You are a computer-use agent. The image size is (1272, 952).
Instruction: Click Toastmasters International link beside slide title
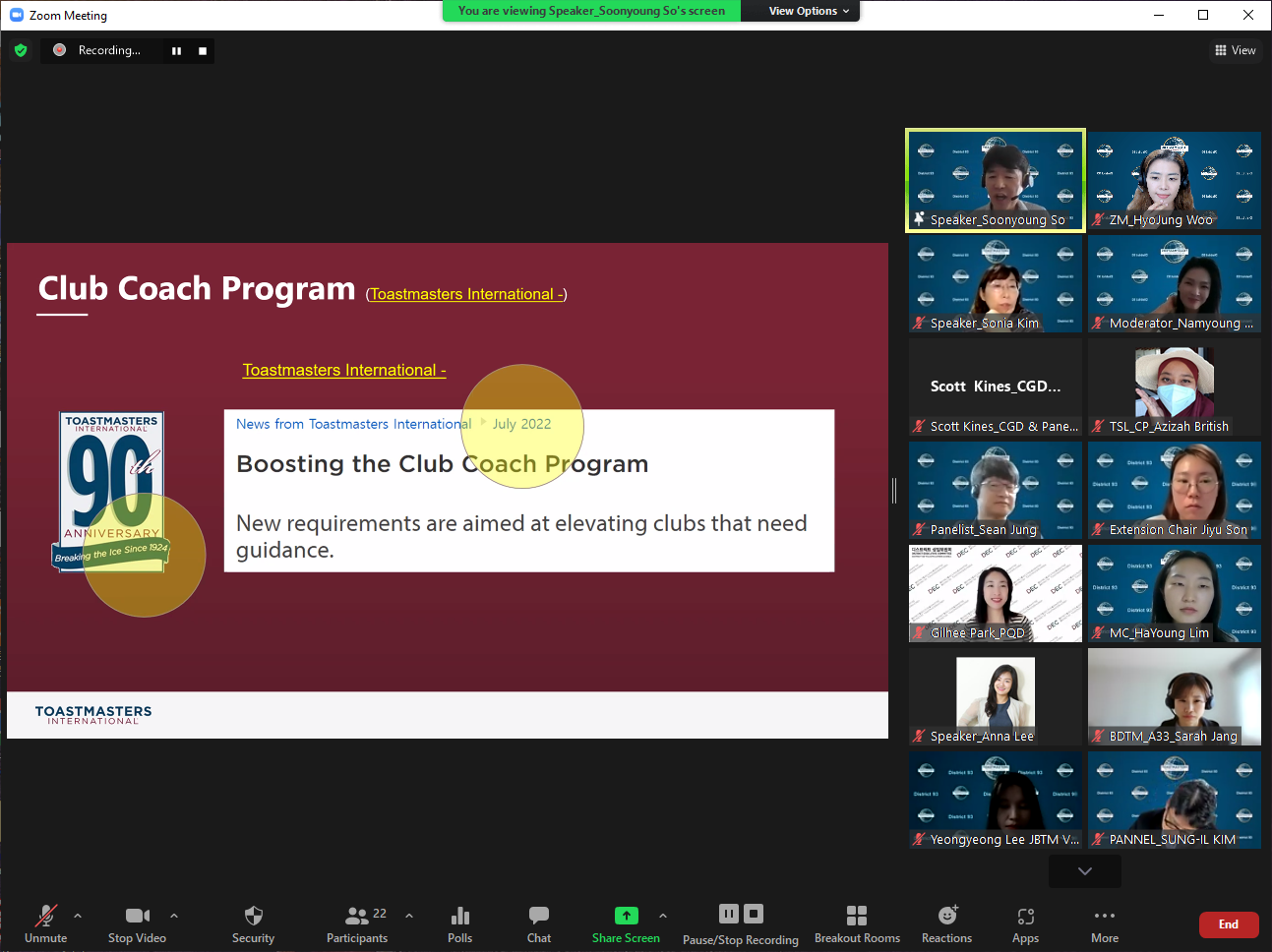pyautogui.click(x=466, y=294)
